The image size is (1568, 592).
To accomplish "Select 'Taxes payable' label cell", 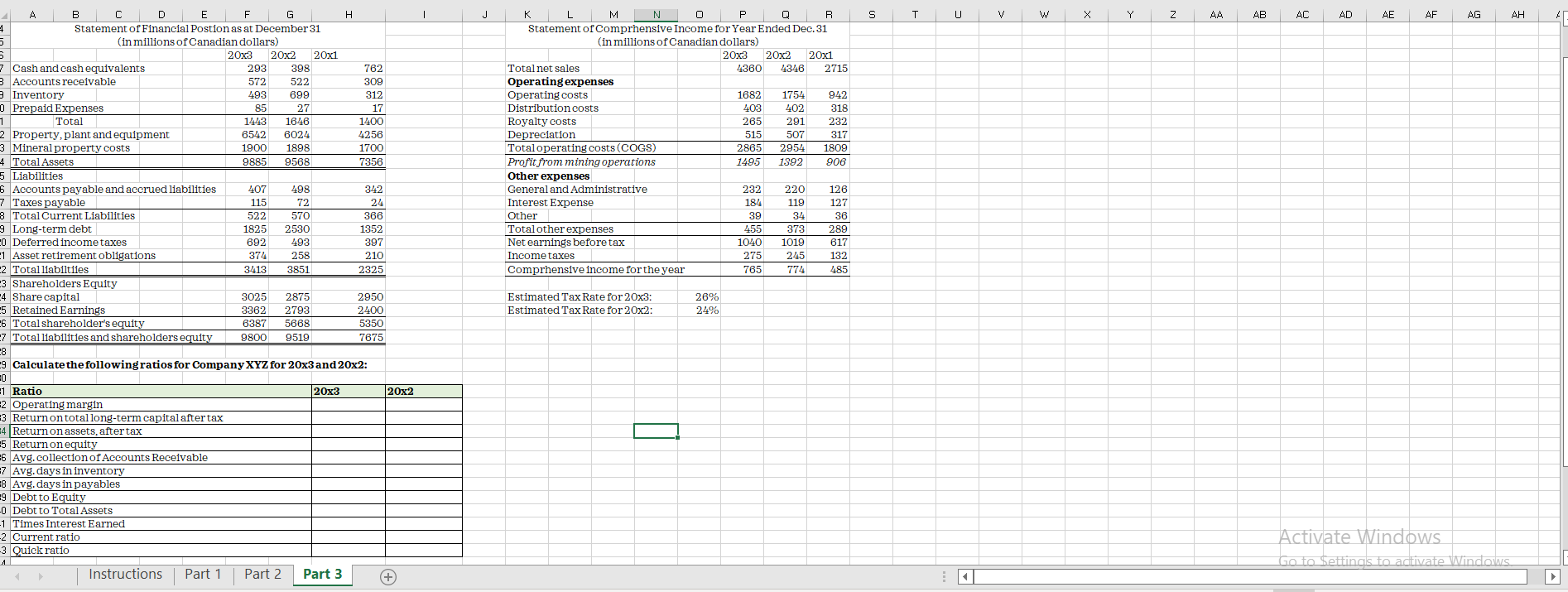I will (x=49, y=203).
